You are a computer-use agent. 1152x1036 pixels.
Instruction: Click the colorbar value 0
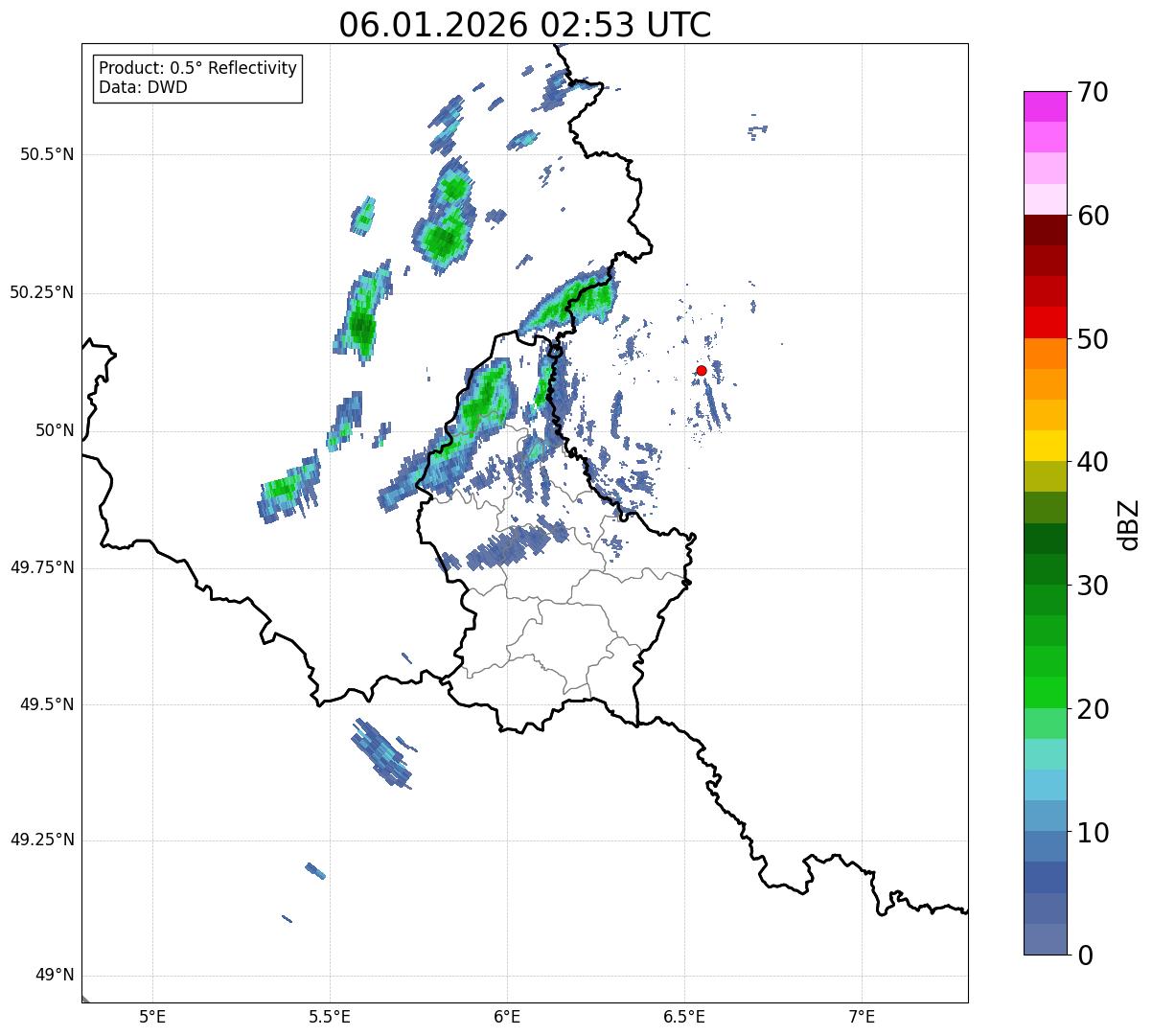point(1085,955)
